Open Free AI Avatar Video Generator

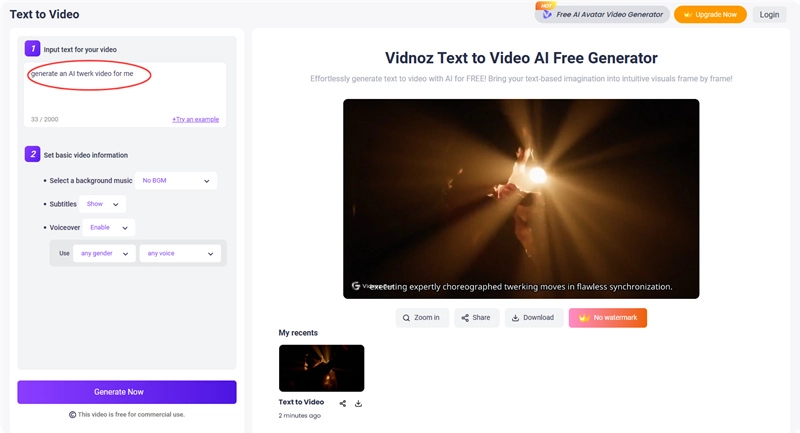tap(602, 14)
